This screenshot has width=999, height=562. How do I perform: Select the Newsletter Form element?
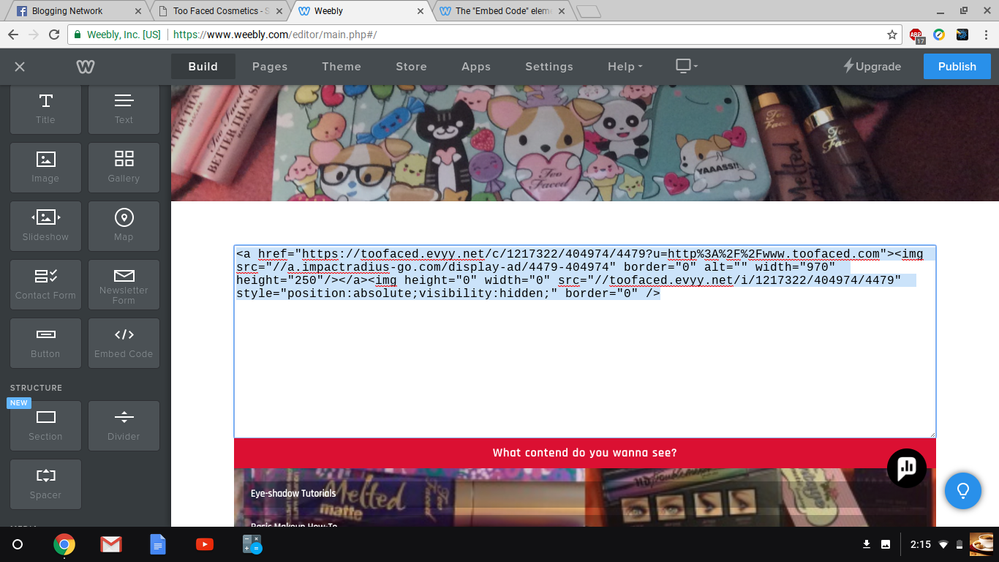click(x=124, y=284)
